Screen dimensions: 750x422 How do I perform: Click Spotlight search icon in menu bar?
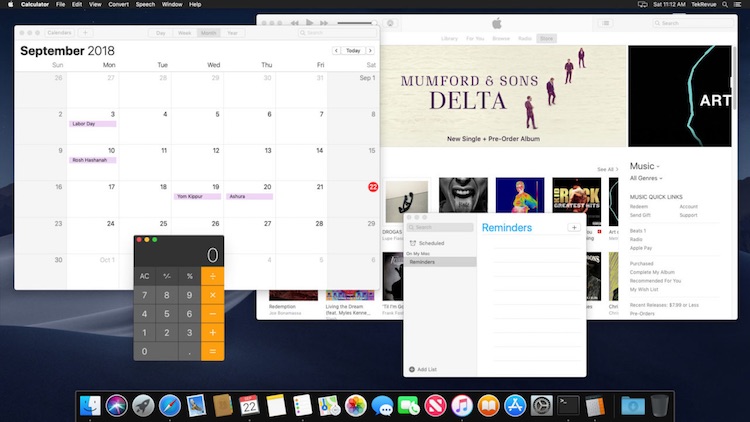tap(725, 4)
